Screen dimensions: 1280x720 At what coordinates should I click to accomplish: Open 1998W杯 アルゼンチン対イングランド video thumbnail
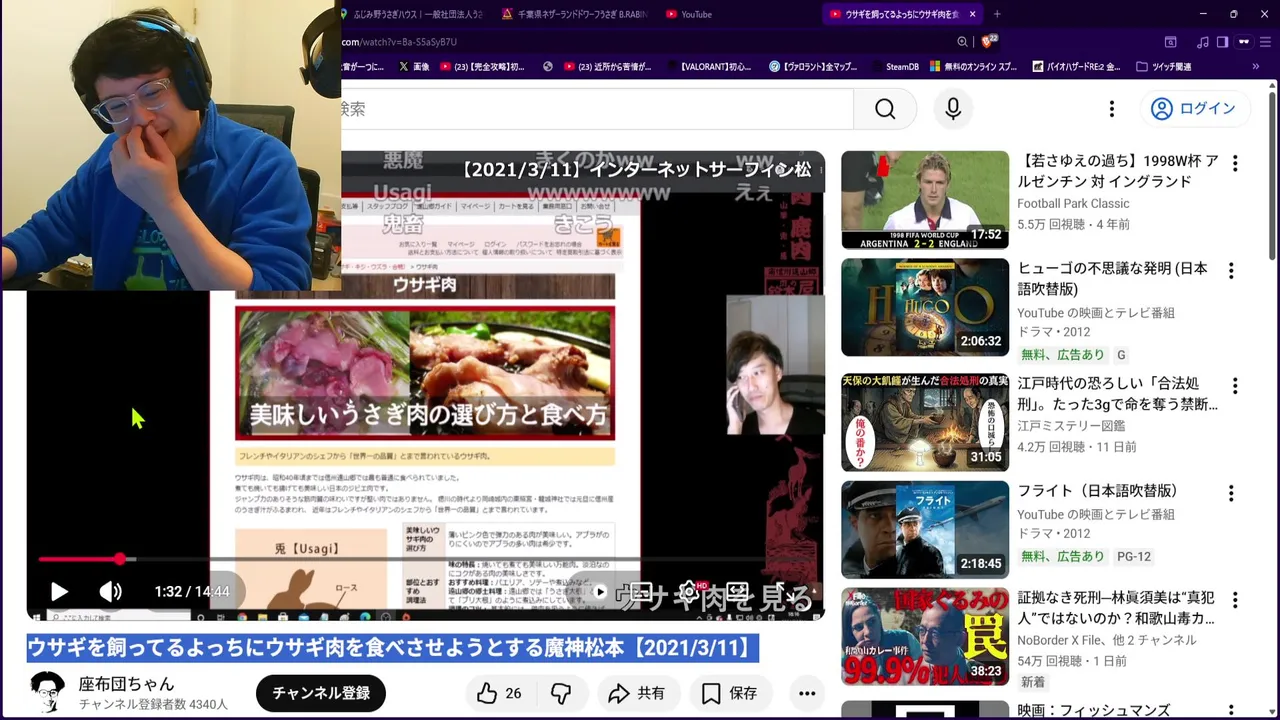point(925,200)
